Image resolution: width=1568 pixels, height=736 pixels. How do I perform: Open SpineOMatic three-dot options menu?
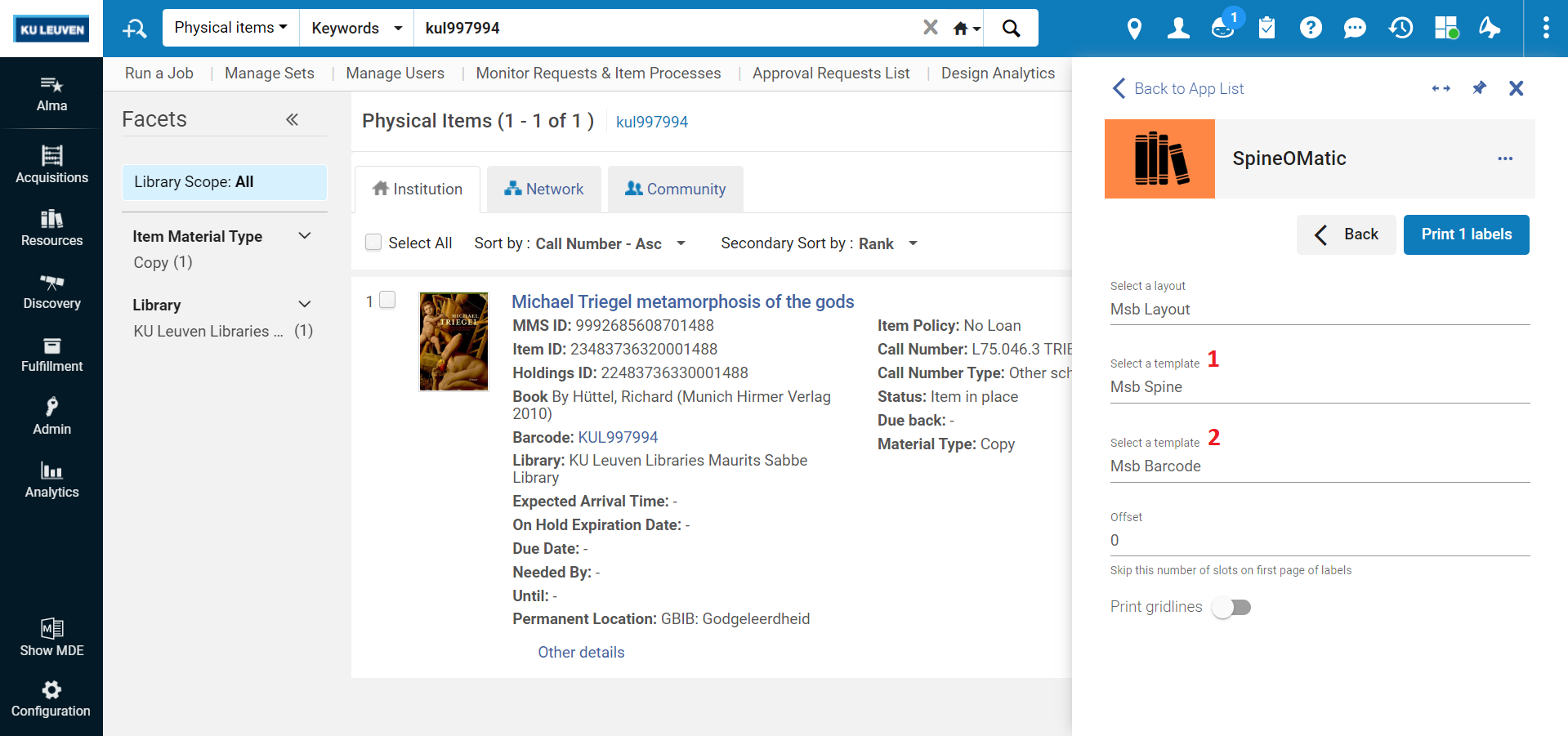pos(1505,158)
